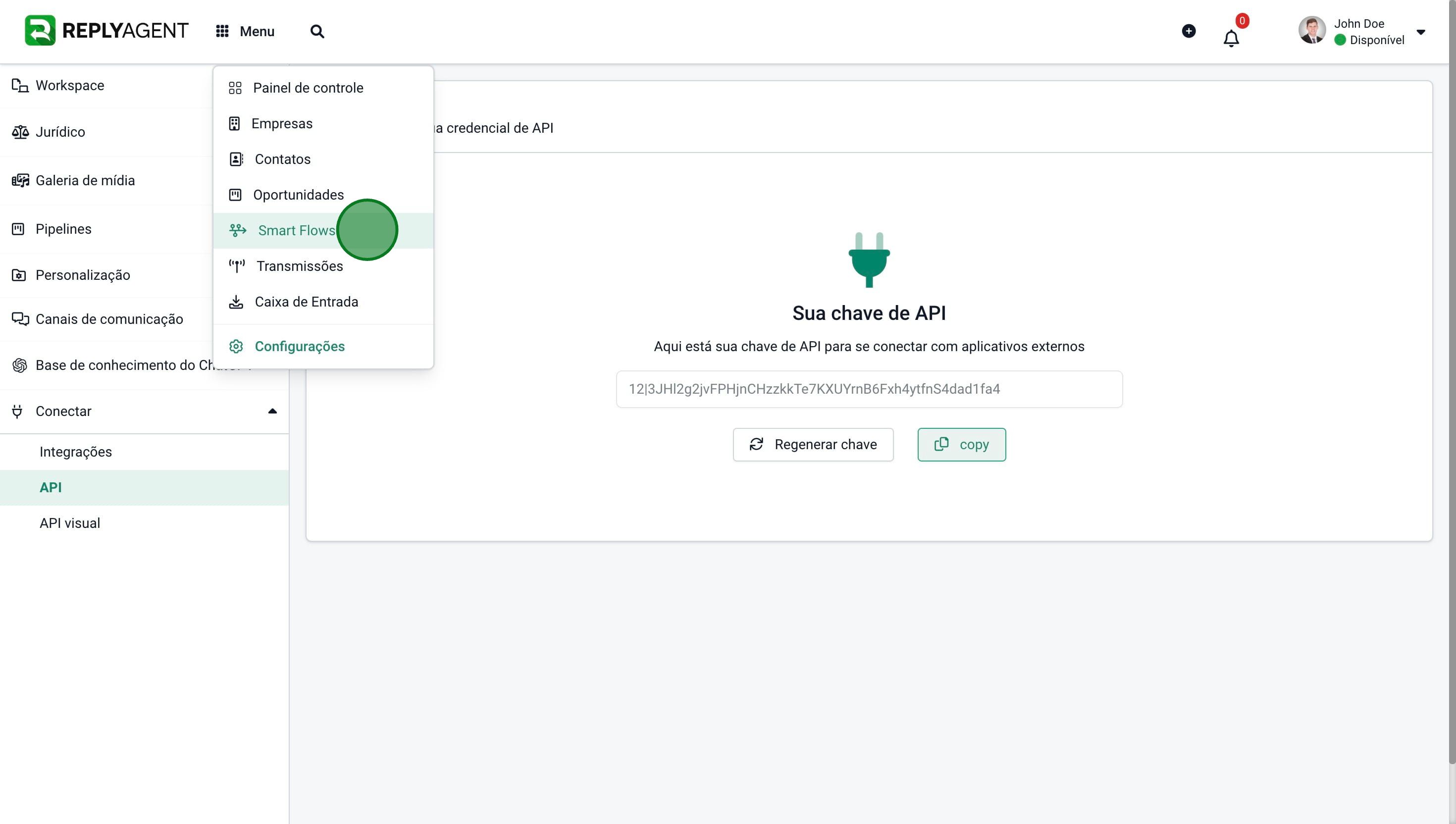Open the notifications bell icon
Image resolution: width=1456 pixels, height=824 pixels.
click(1231, 39)
